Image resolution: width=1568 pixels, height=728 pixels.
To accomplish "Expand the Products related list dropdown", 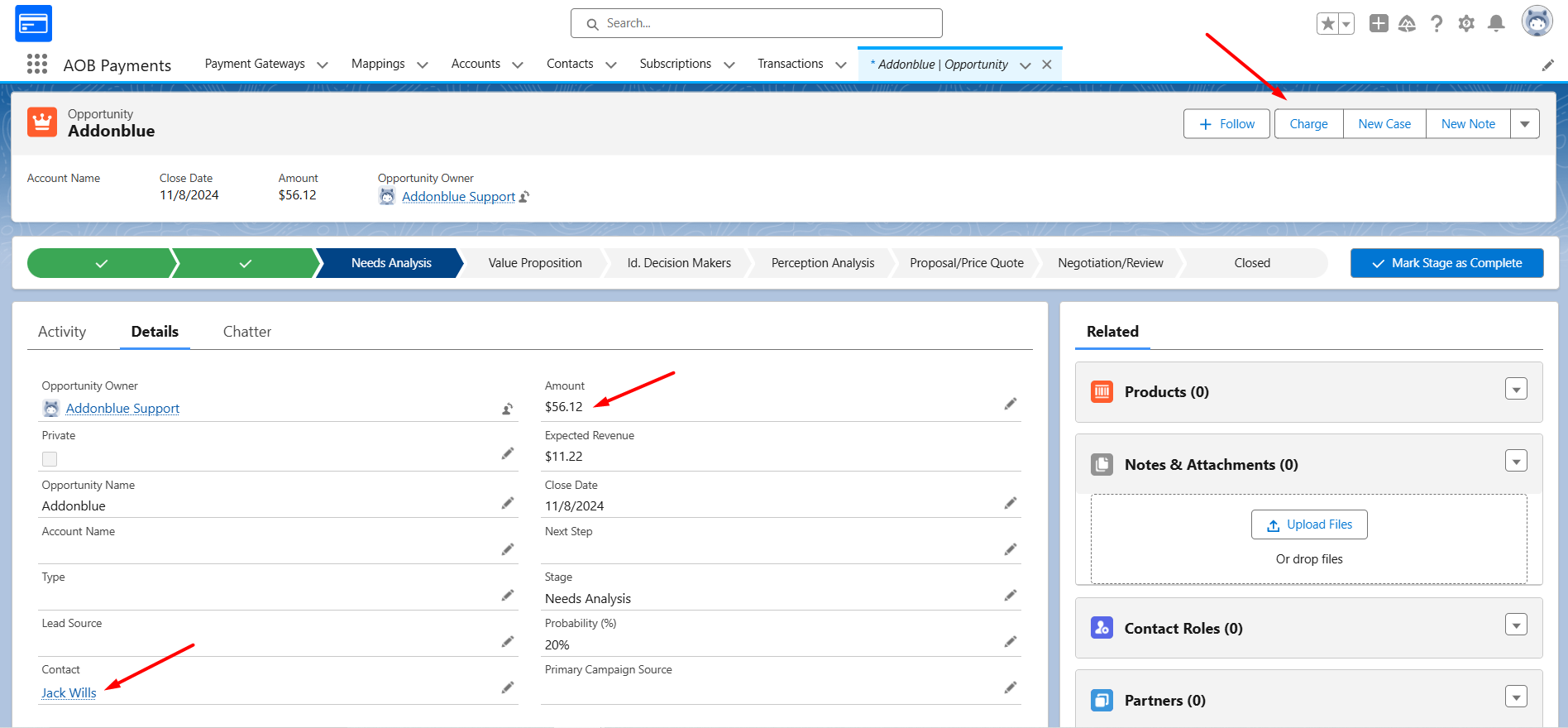I will coord(1516,389).
